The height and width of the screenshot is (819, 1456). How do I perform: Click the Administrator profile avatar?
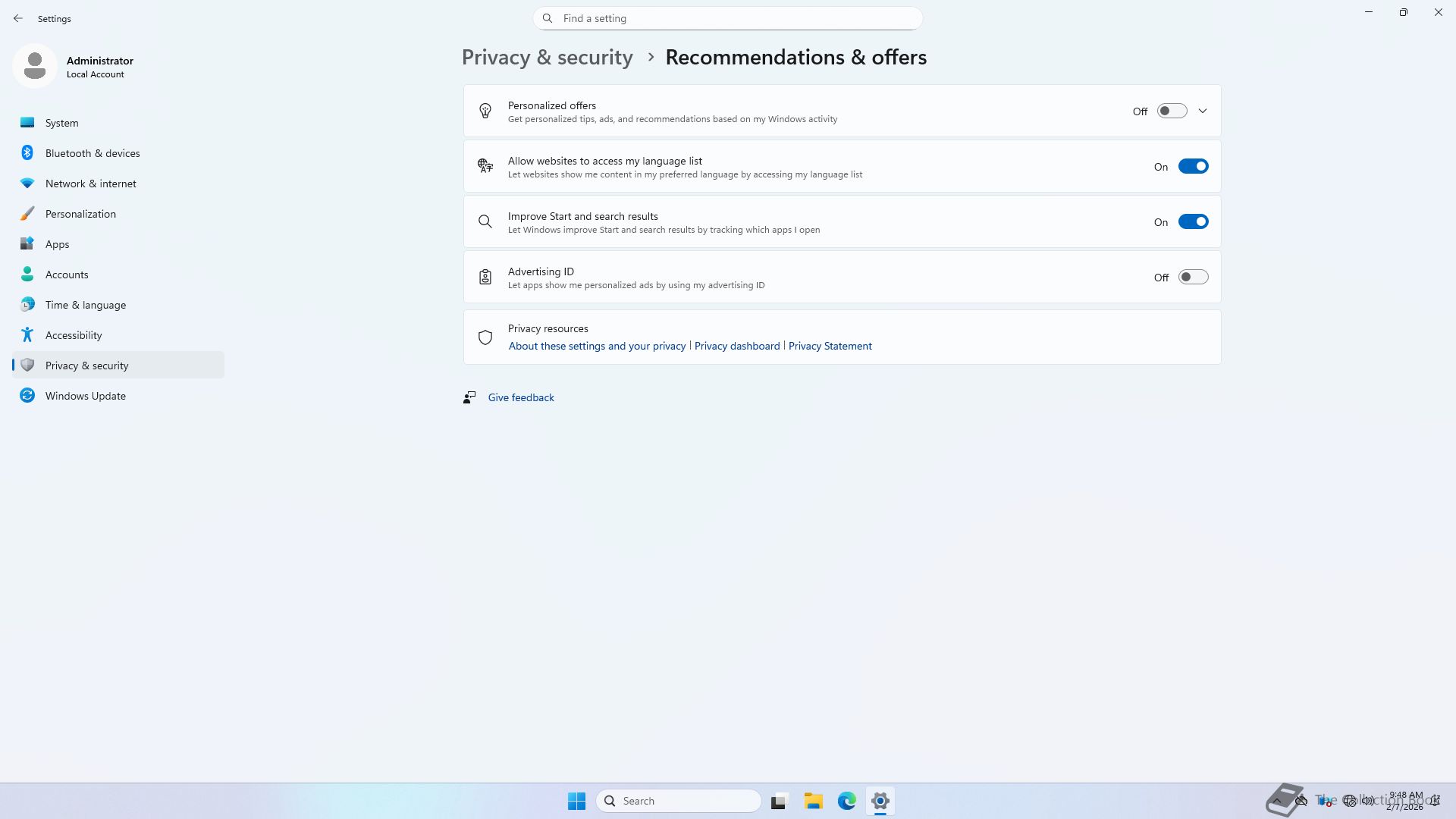[35, 66]
